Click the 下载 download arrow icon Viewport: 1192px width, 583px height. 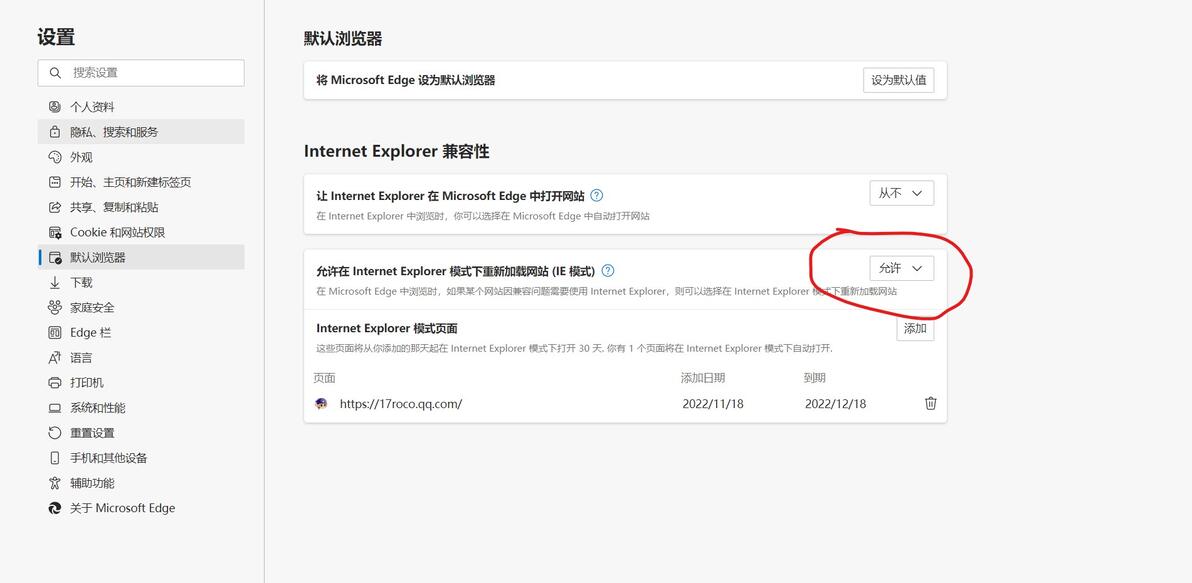tap(55, 283)
